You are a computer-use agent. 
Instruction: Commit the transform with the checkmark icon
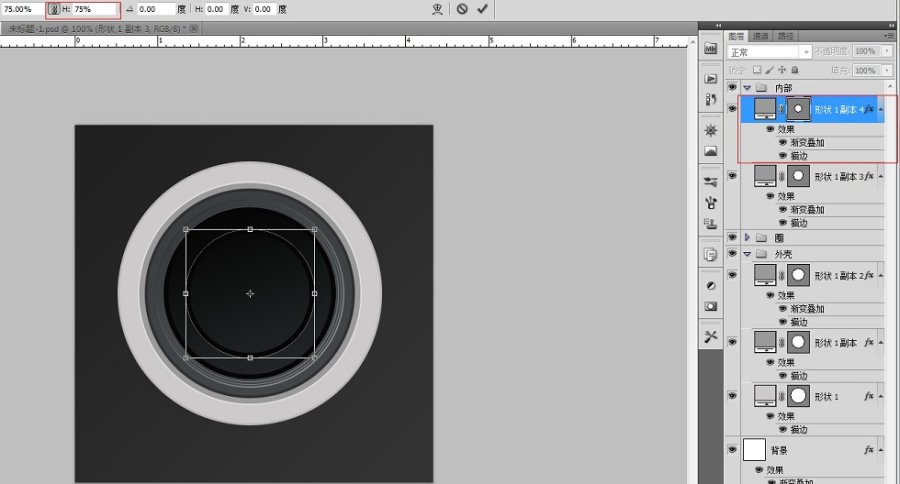(x=483, y=9)
